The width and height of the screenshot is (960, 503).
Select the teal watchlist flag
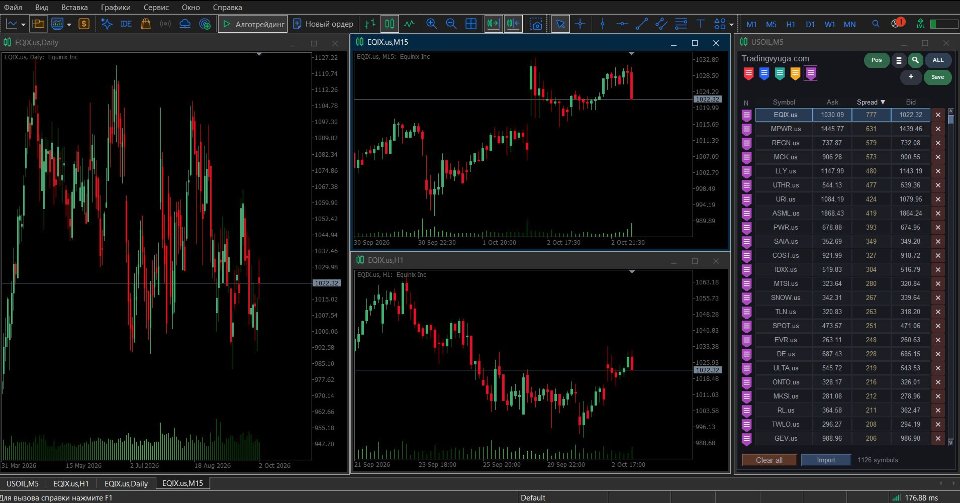pyautogui.click(x=779, y=74)
